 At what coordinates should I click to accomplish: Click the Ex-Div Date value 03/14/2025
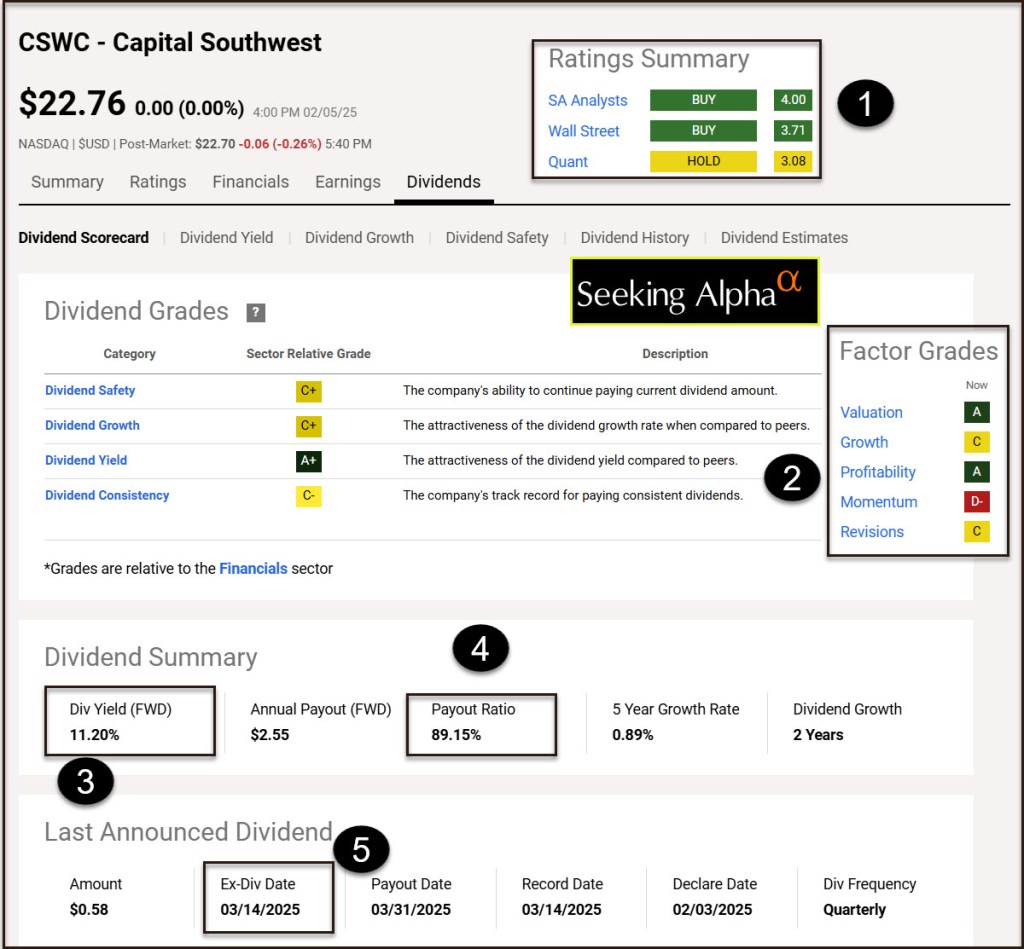[260, 910]
